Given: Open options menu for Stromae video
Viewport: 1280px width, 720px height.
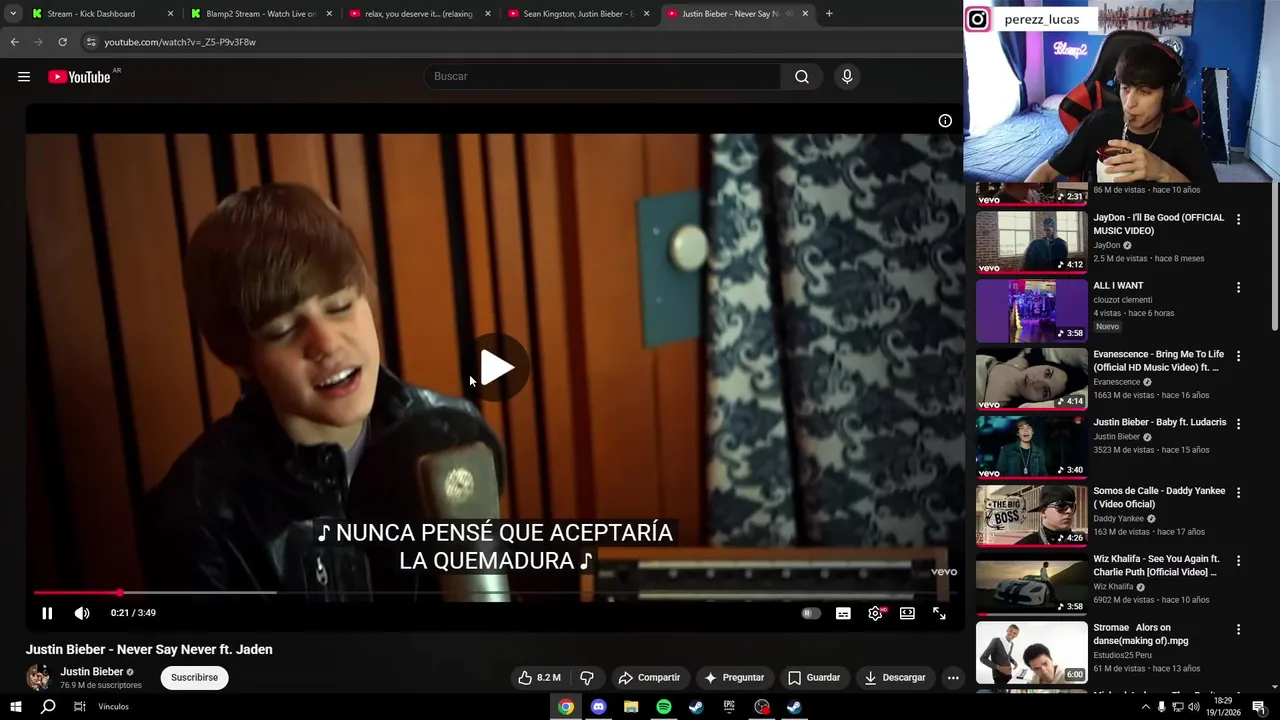Looking at the screenshot, I should 1238,630.
